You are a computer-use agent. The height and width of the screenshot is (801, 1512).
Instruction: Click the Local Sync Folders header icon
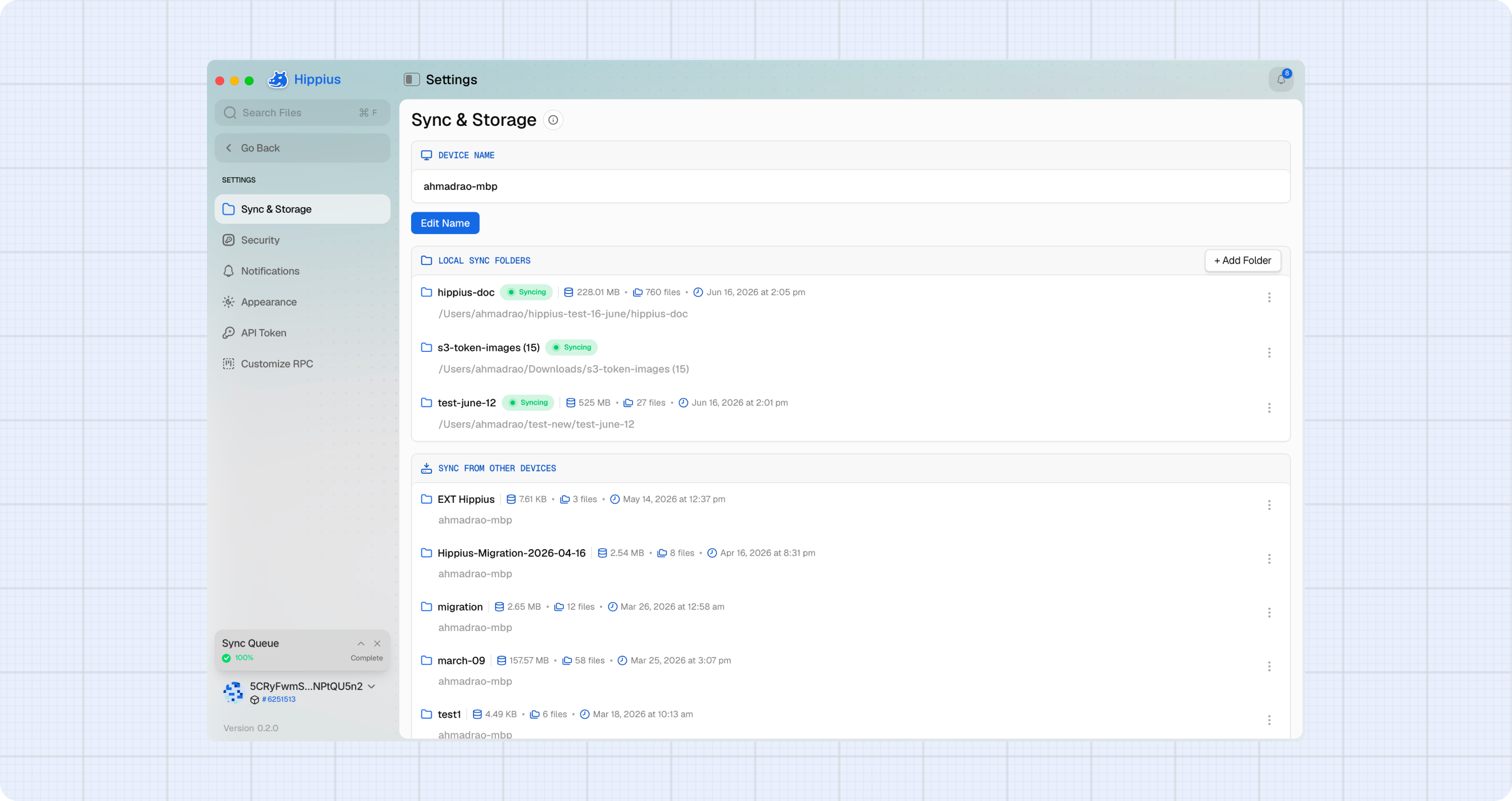[427, 260]
